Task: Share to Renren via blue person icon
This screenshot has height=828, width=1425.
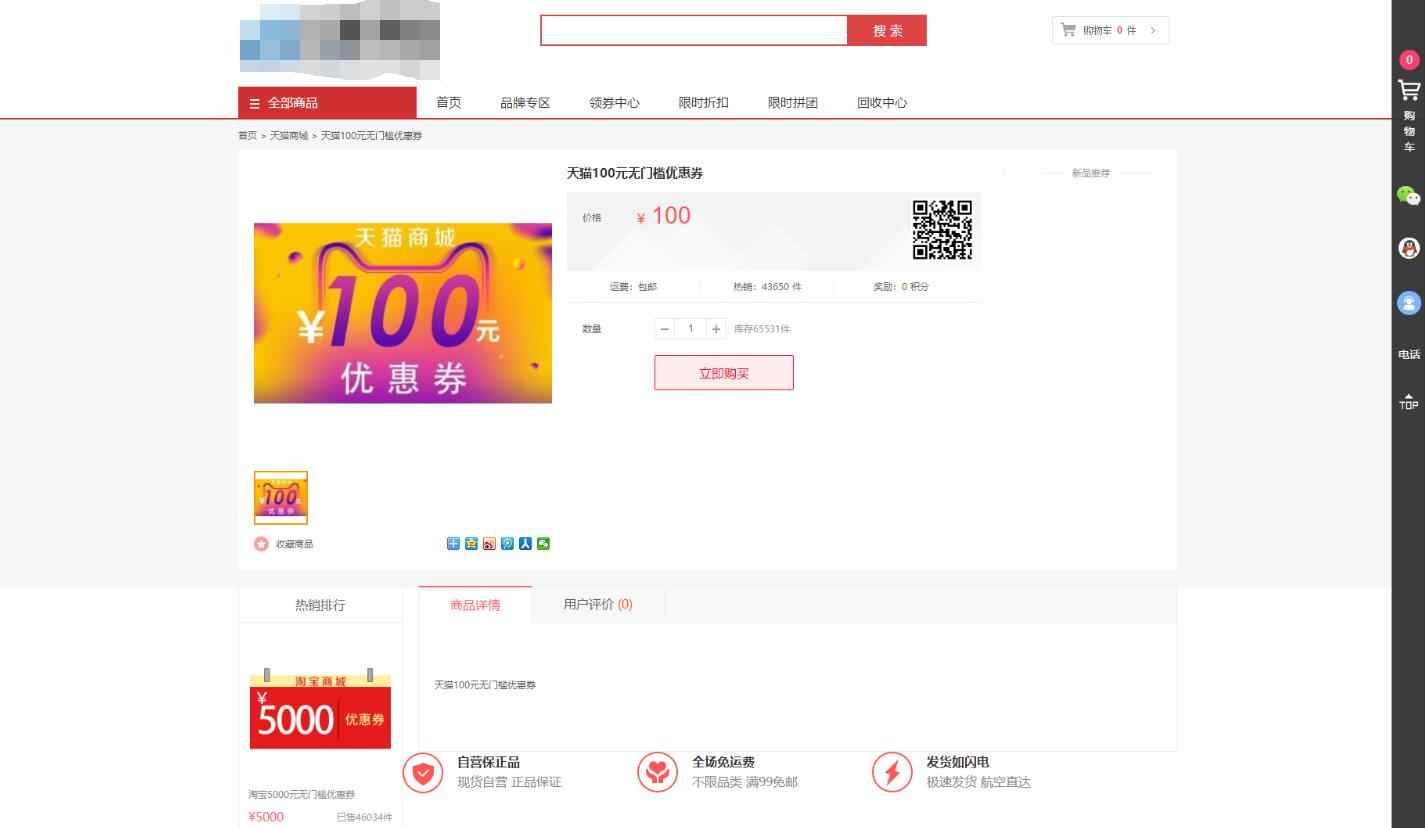Action: [526, 544]
